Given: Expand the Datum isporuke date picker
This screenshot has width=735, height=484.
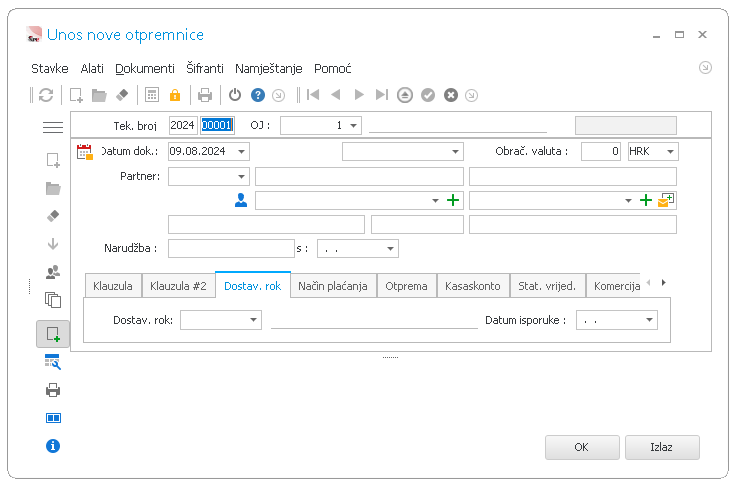Looking at the screenshot, I should (649, 320).
